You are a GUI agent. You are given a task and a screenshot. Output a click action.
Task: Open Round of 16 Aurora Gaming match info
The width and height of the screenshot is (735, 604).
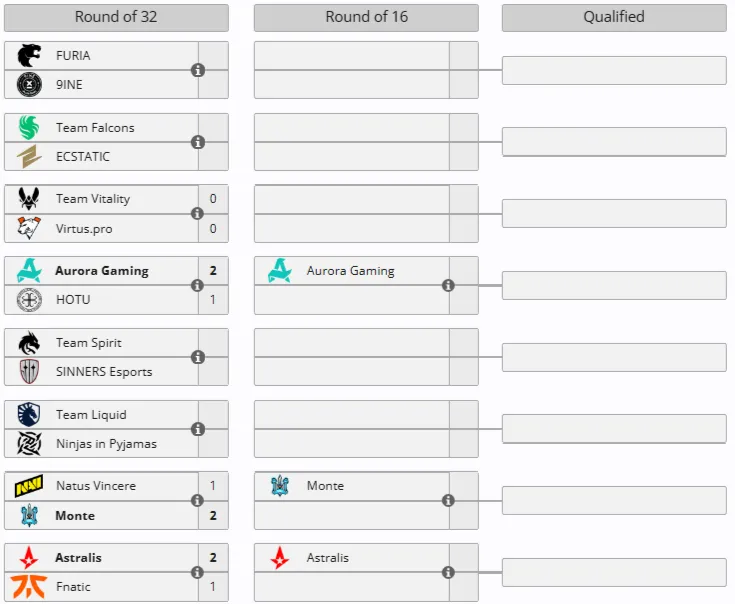[448, 285]
